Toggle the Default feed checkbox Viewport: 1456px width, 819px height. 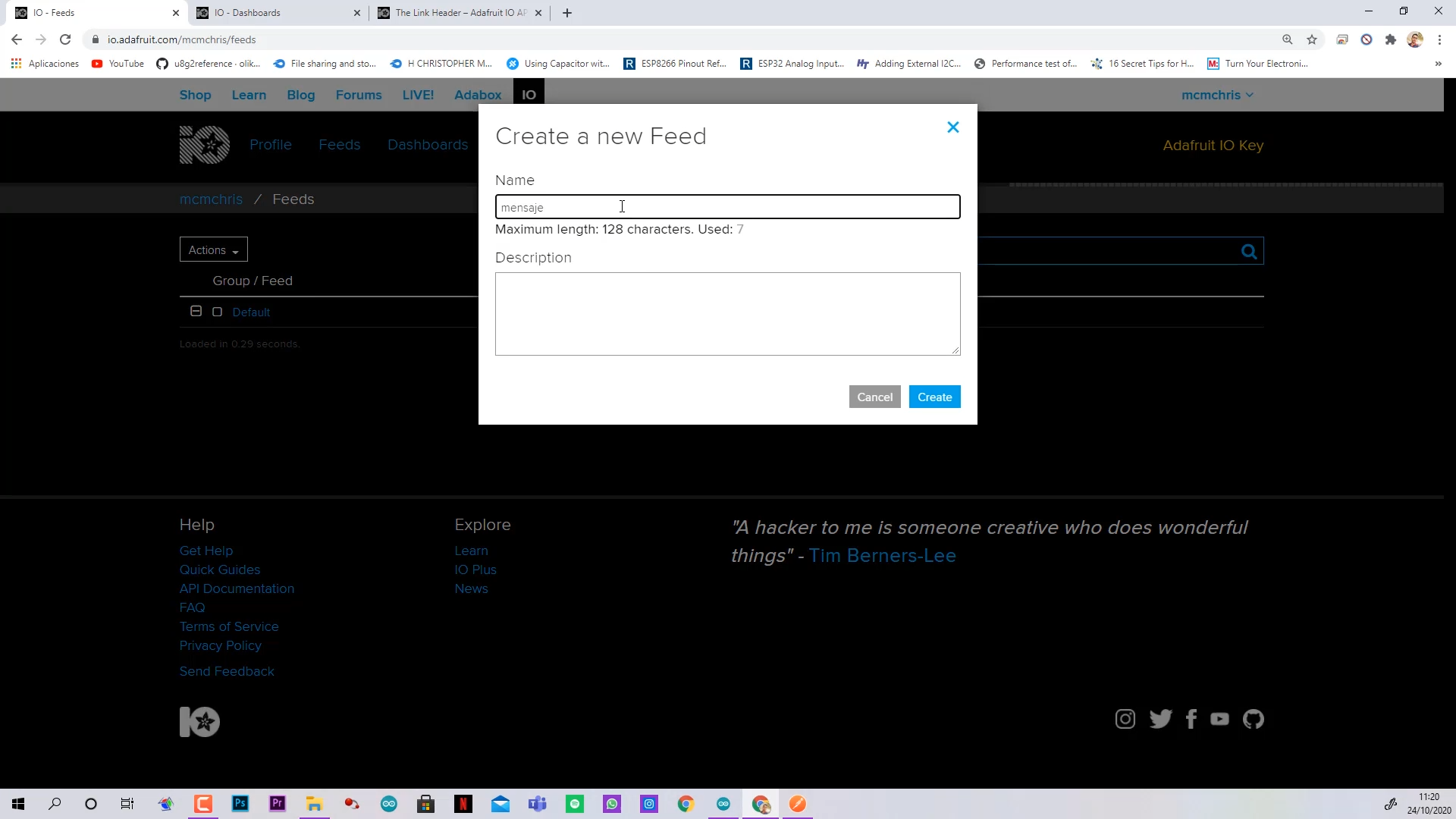[217, 311]
